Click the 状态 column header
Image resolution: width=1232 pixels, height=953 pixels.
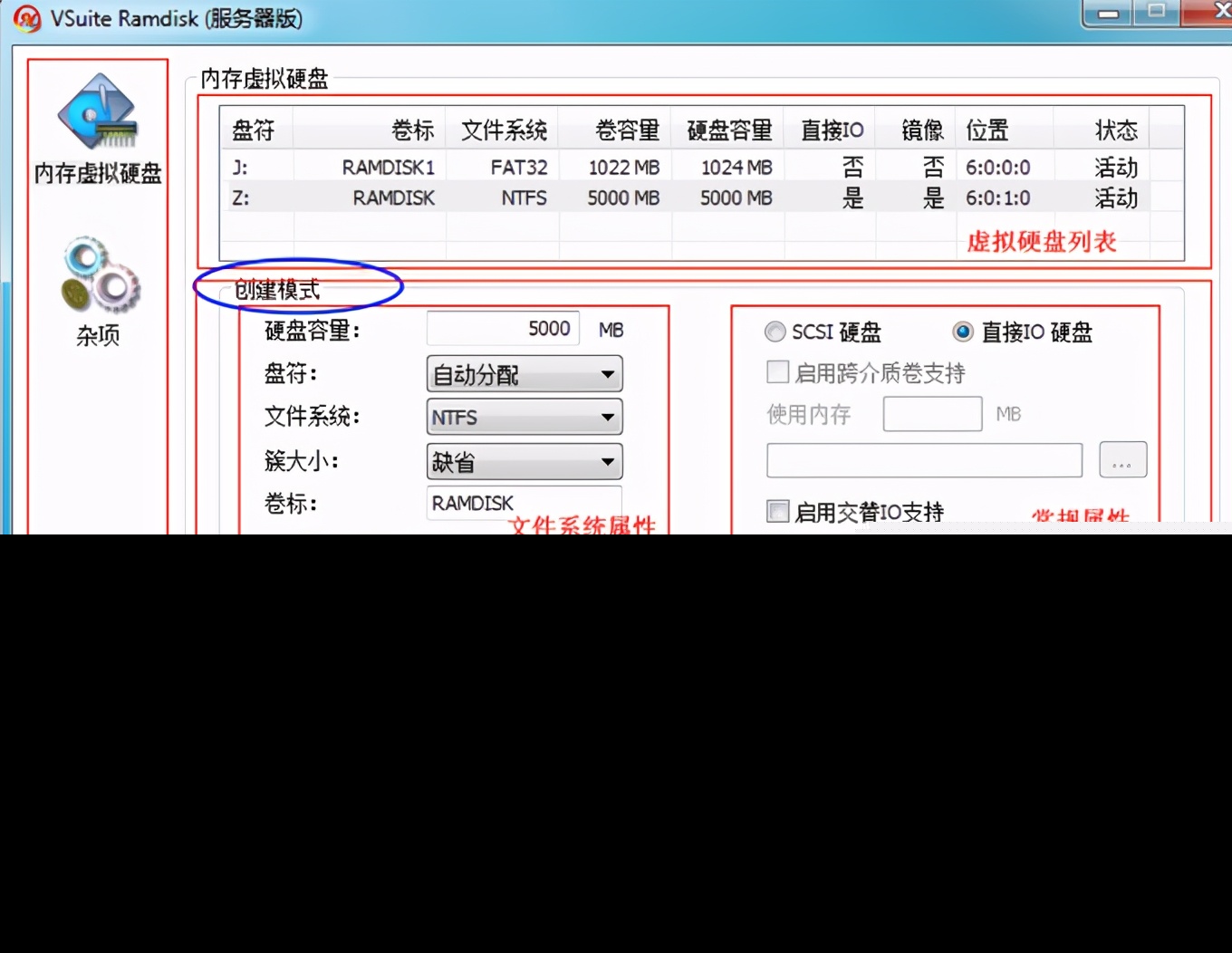1102,130
